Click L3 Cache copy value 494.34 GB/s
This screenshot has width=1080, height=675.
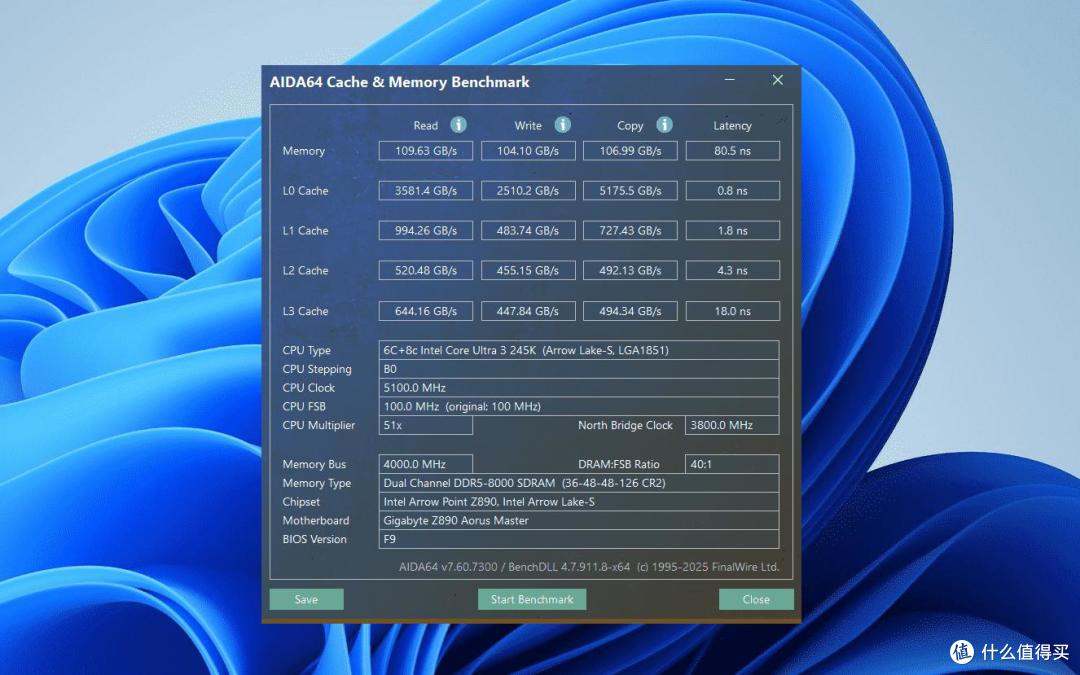630,311
